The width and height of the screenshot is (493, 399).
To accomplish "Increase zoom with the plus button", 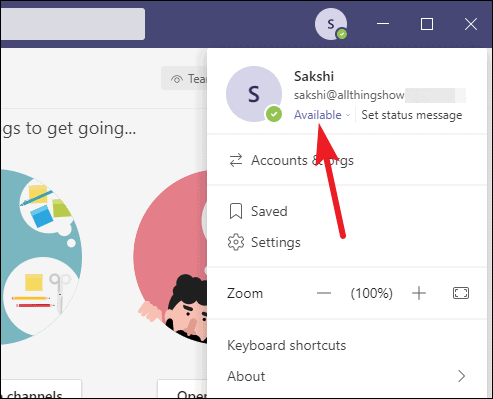I will click(419, 293).
